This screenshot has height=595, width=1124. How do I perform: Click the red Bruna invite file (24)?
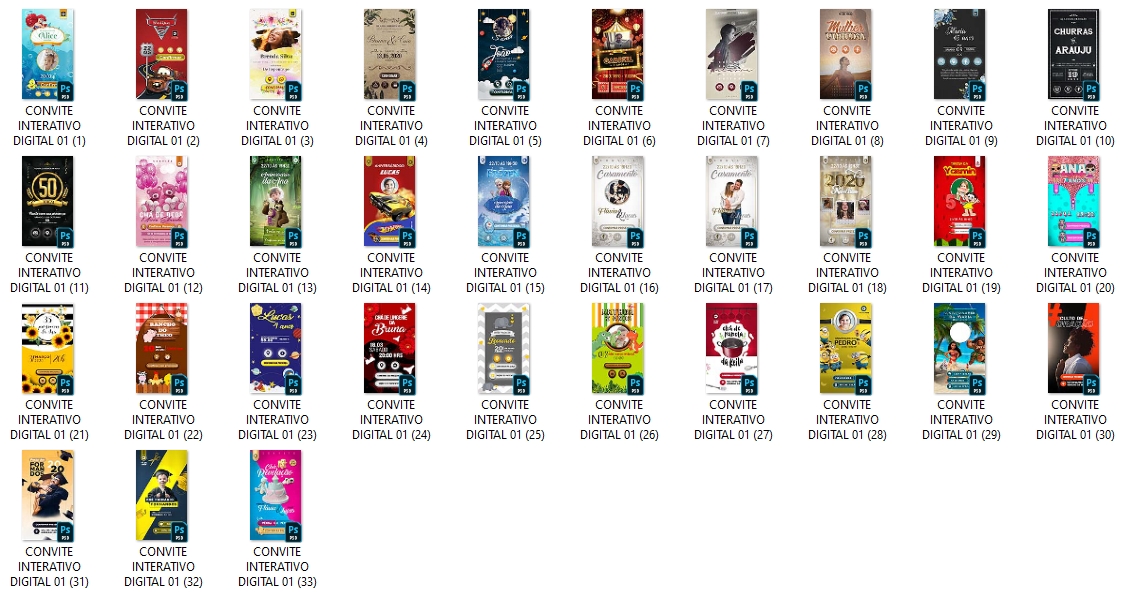point(391,348)
